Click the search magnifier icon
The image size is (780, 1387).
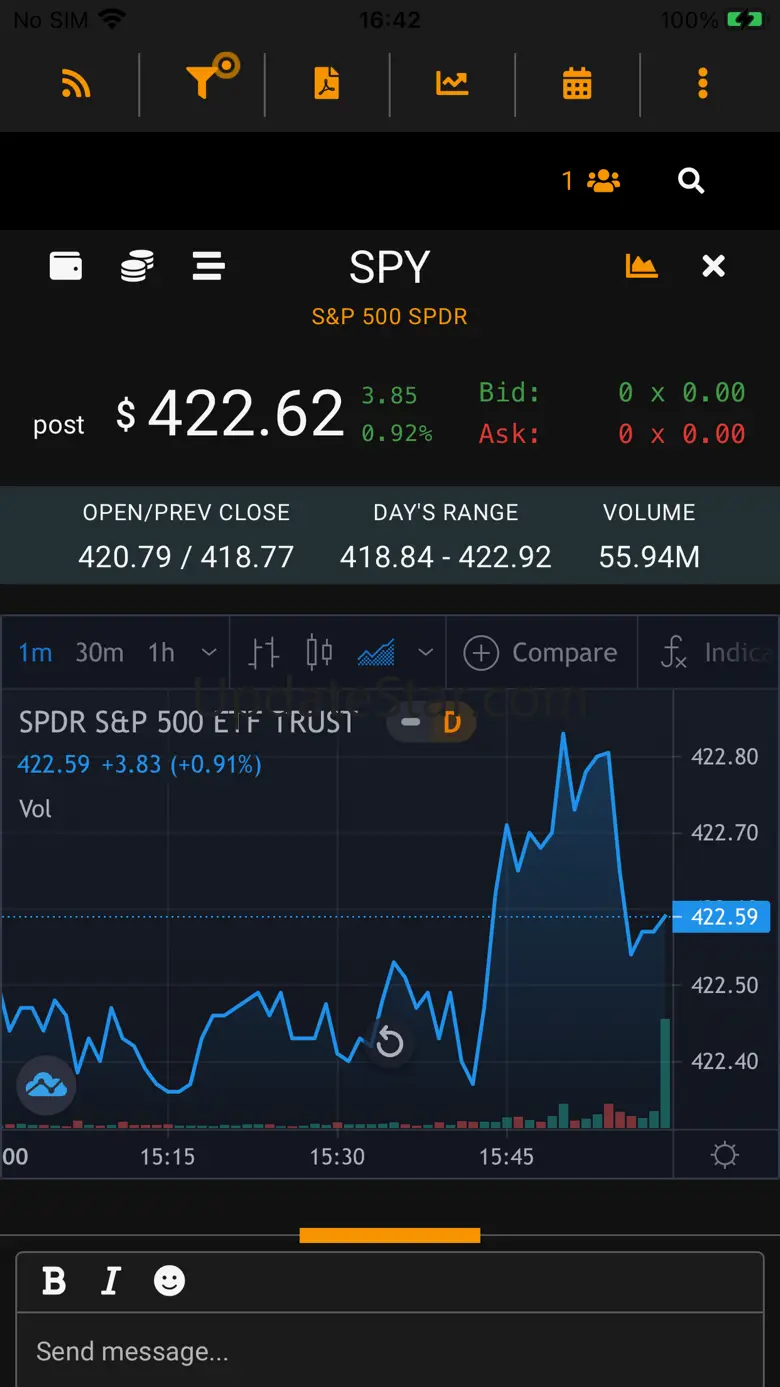[691, 181]
